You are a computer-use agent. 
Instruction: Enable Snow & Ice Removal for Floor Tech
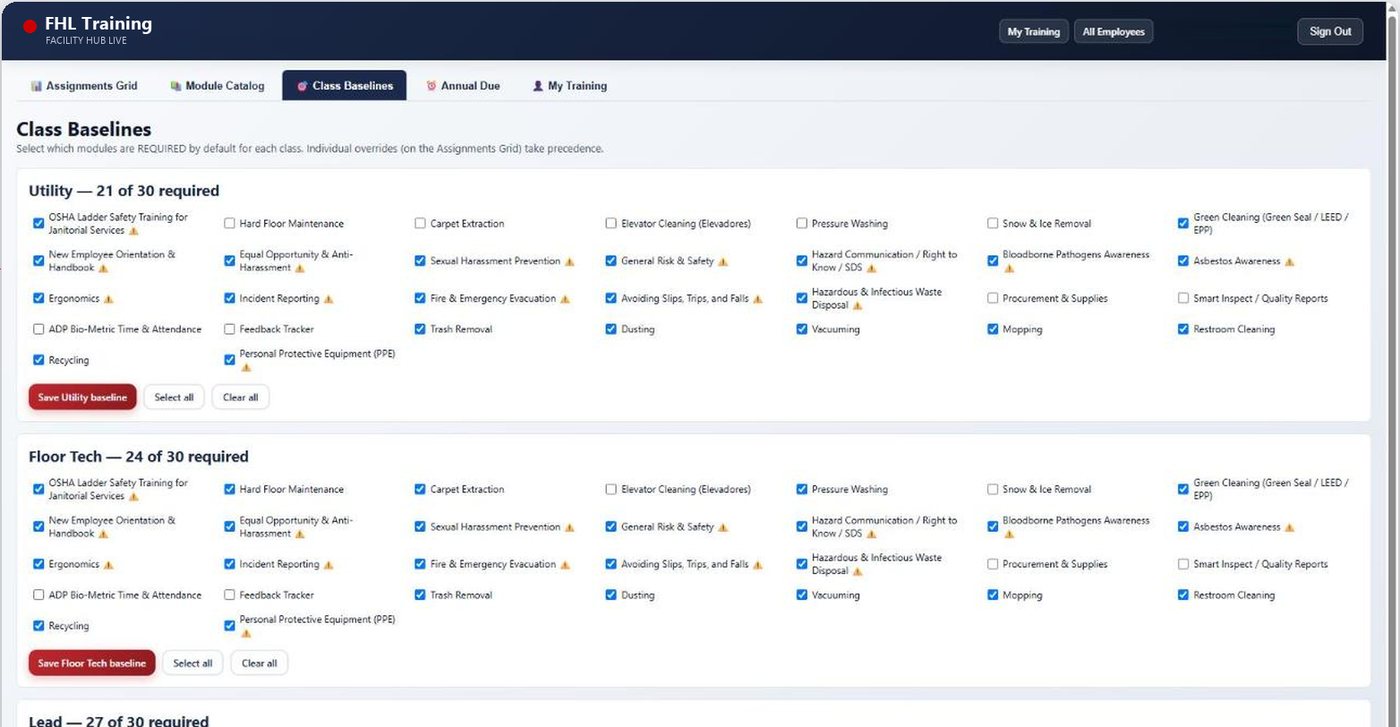point(993,490)
